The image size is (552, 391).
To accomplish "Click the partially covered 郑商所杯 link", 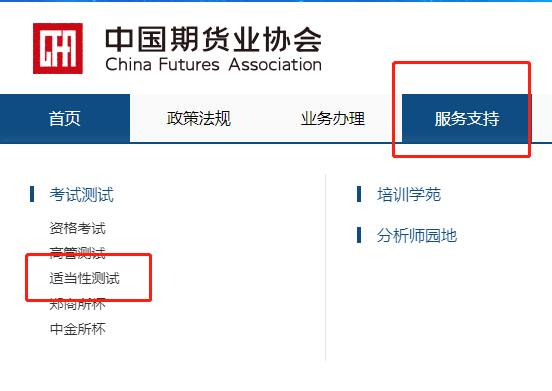I will tap(77, 304).
